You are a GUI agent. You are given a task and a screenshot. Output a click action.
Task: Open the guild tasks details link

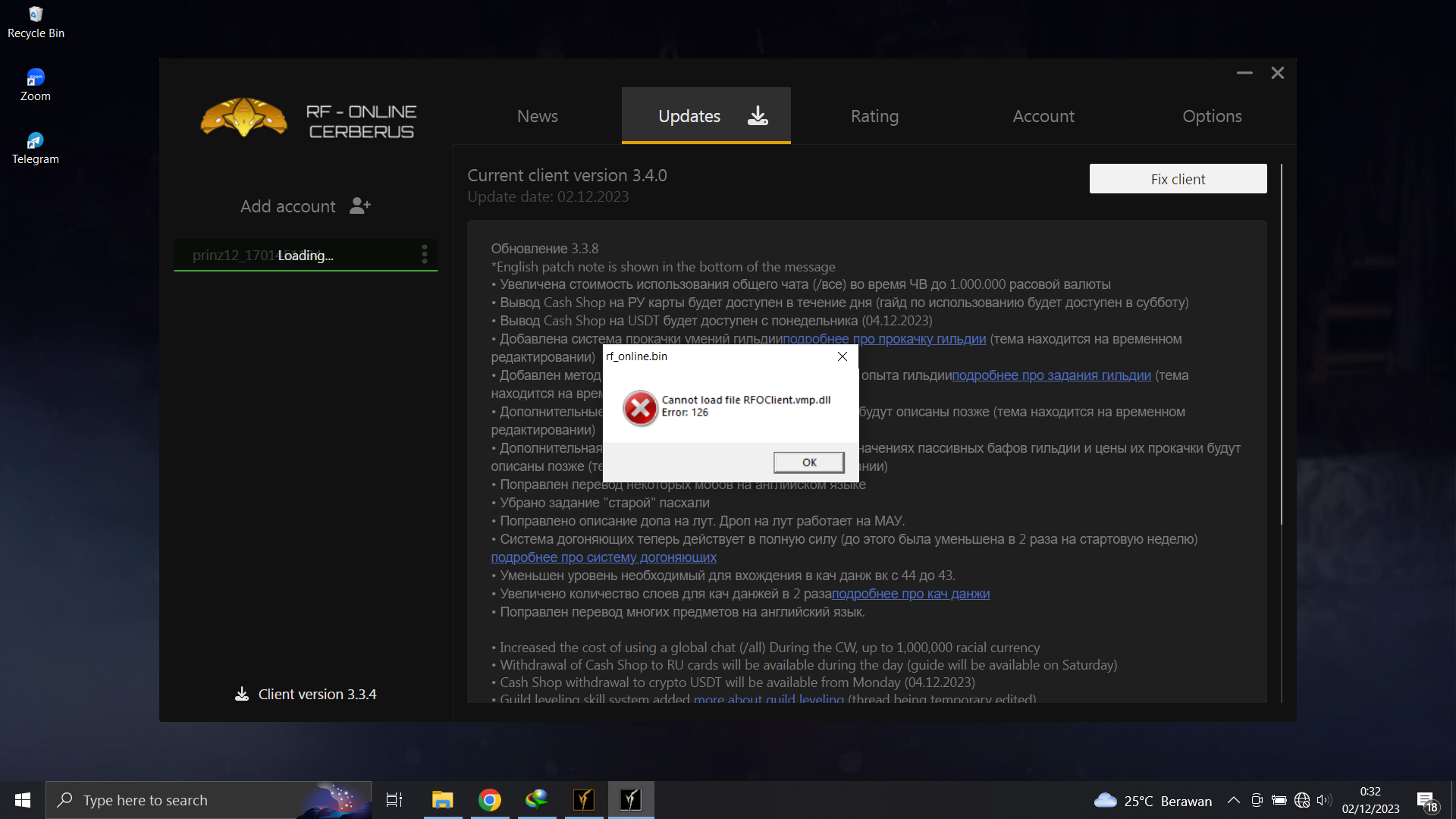tap(1051, 375)
